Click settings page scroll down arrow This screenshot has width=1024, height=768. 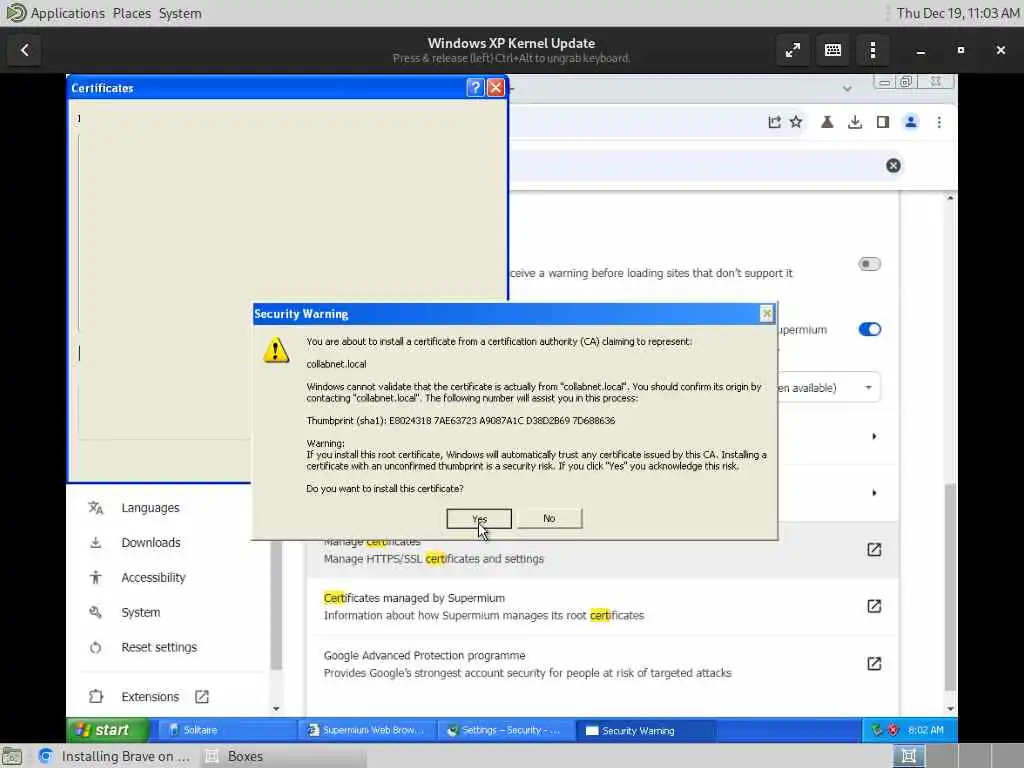[950, 709]
